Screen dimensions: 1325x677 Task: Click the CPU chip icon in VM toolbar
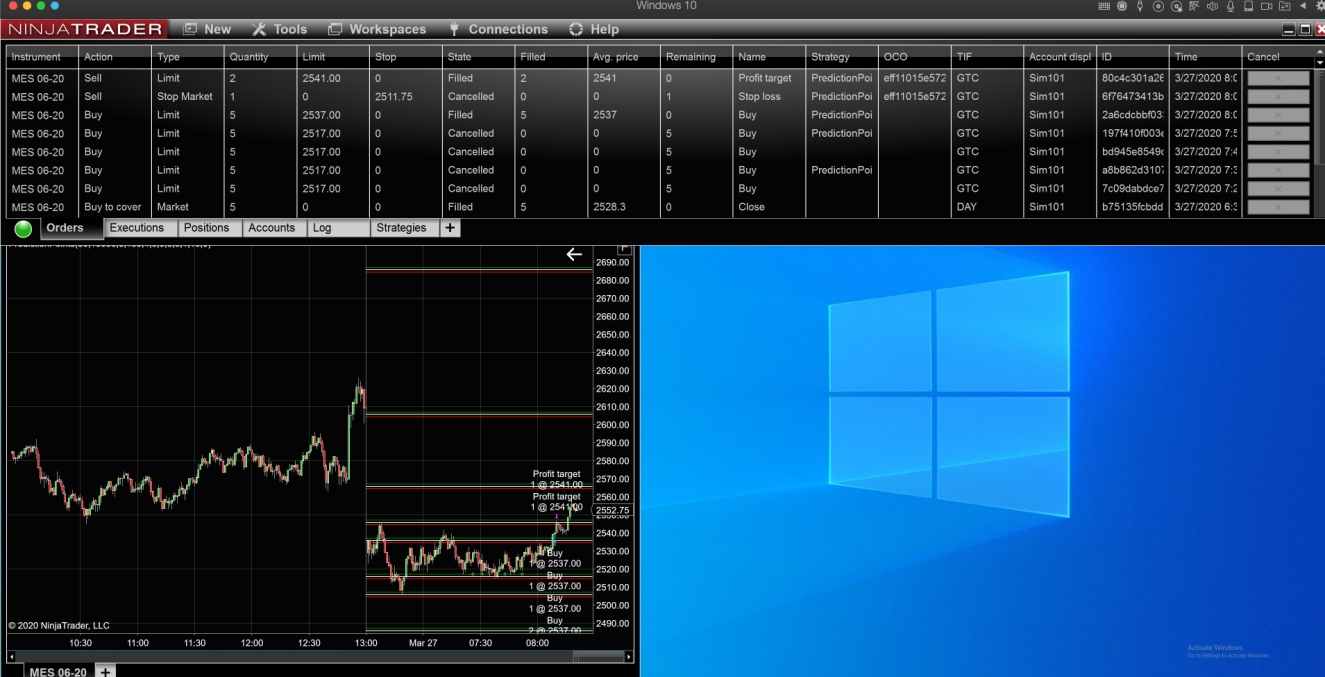(1122, 6)
